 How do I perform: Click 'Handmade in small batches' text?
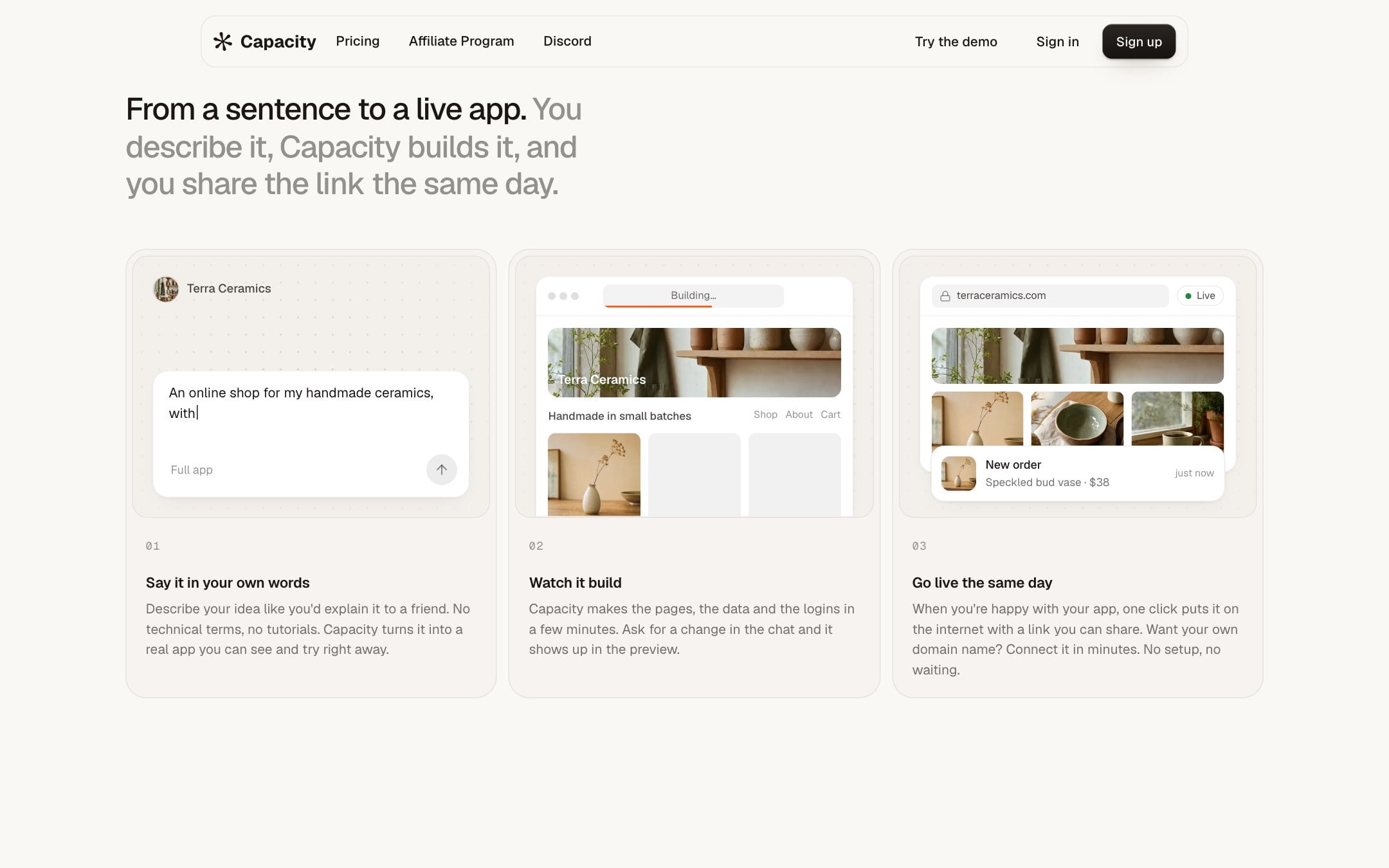point(619,416)
